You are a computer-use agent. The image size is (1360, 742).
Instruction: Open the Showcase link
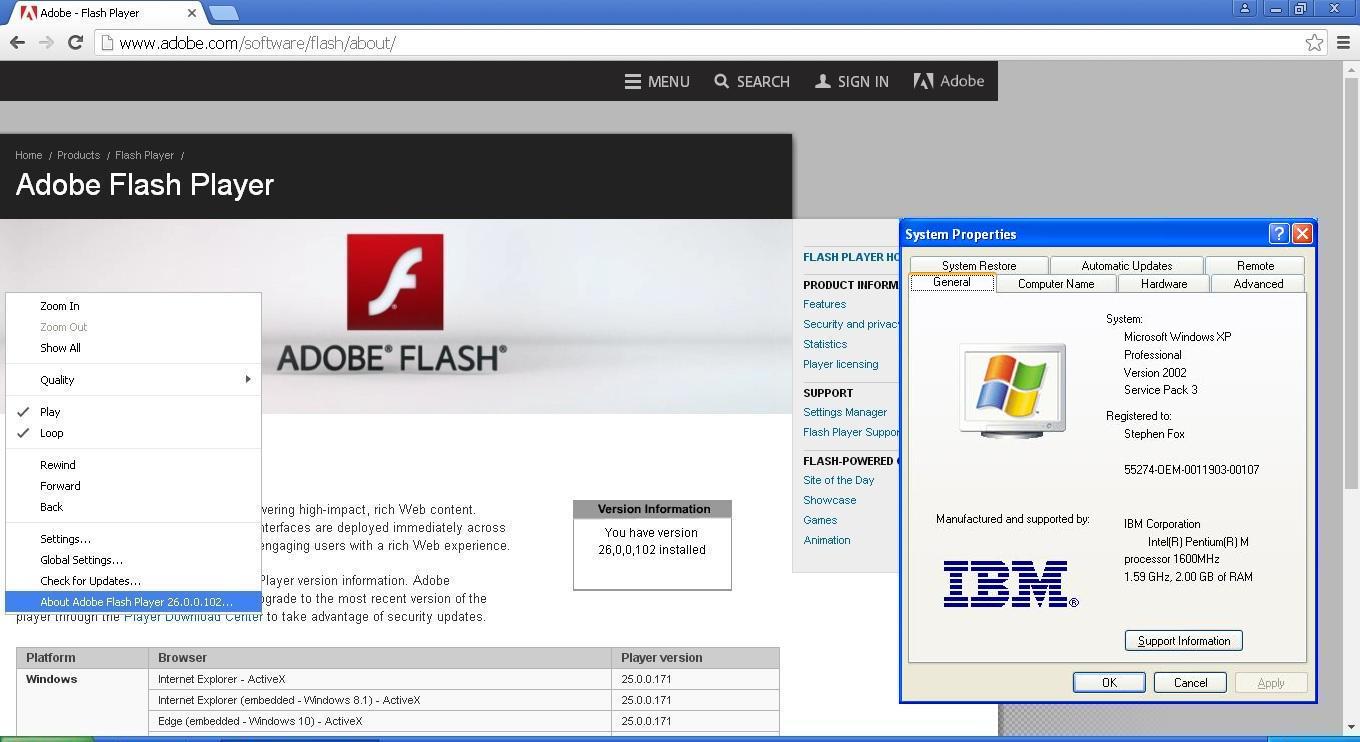(829, 500)
